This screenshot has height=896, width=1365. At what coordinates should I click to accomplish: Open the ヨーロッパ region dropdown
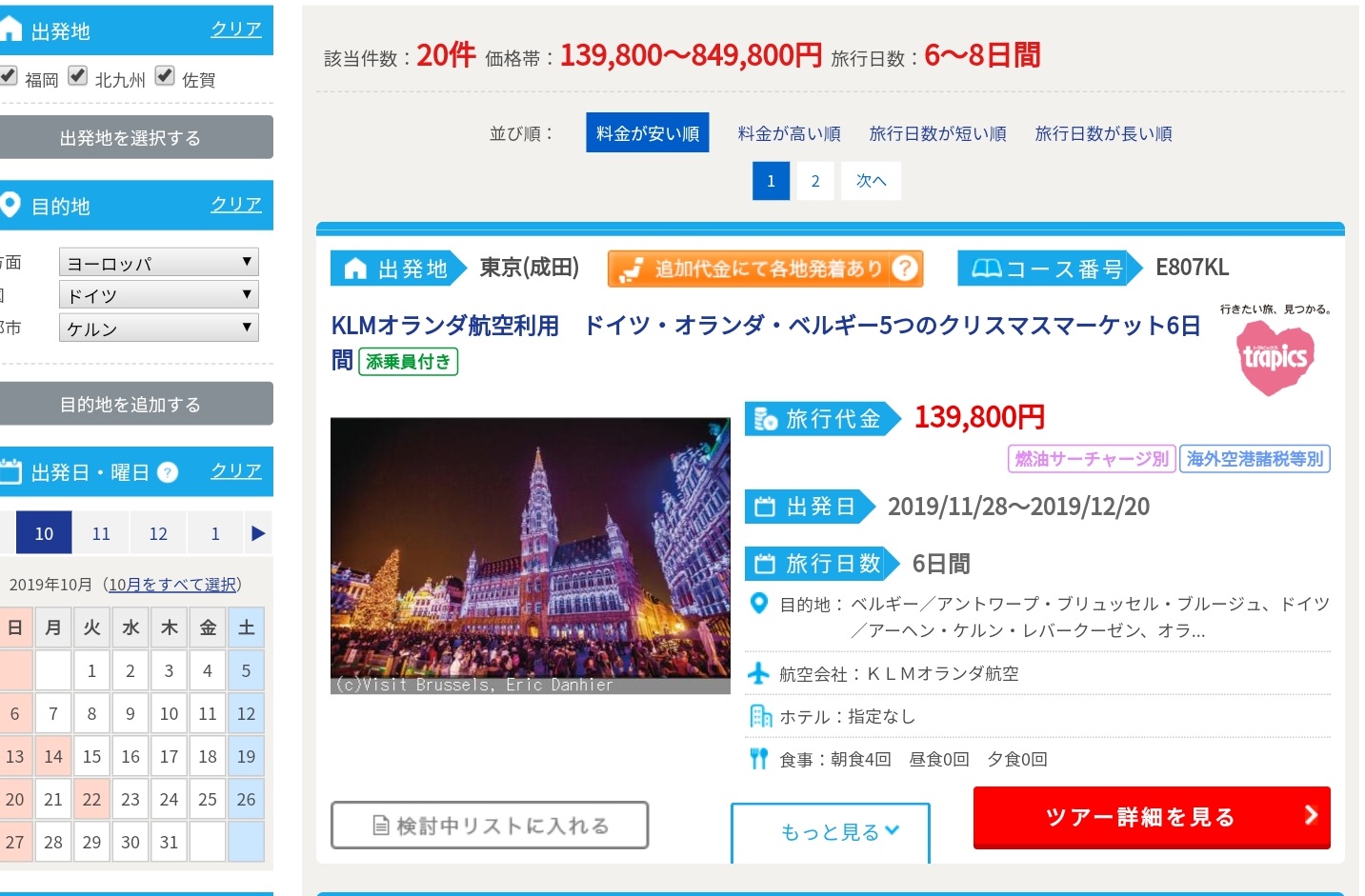pos(158,263)
